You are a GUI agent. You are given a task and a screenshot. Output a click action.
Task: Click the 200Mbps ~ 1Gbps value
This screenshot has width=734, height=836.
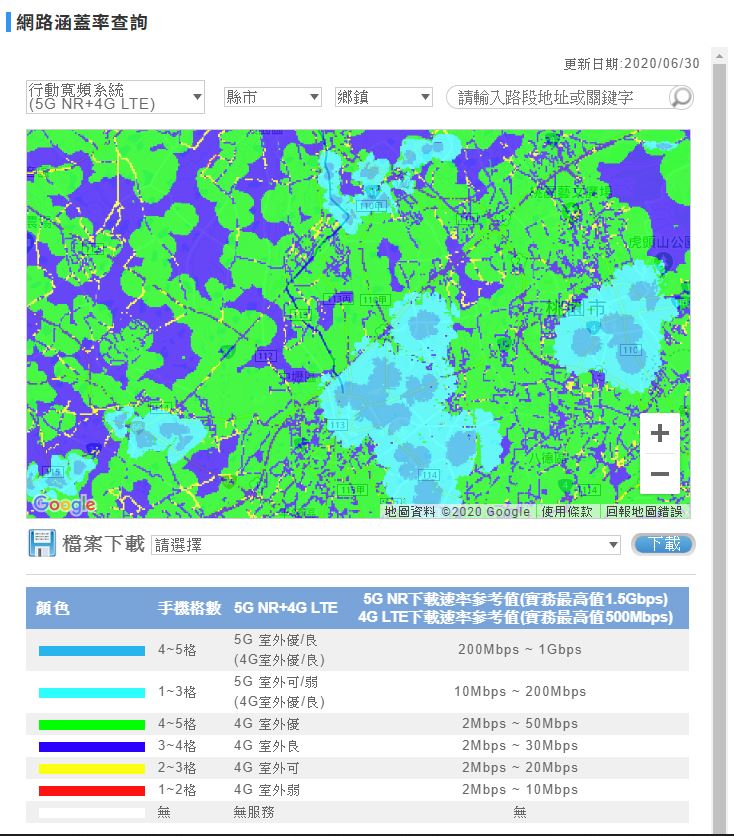520,649
